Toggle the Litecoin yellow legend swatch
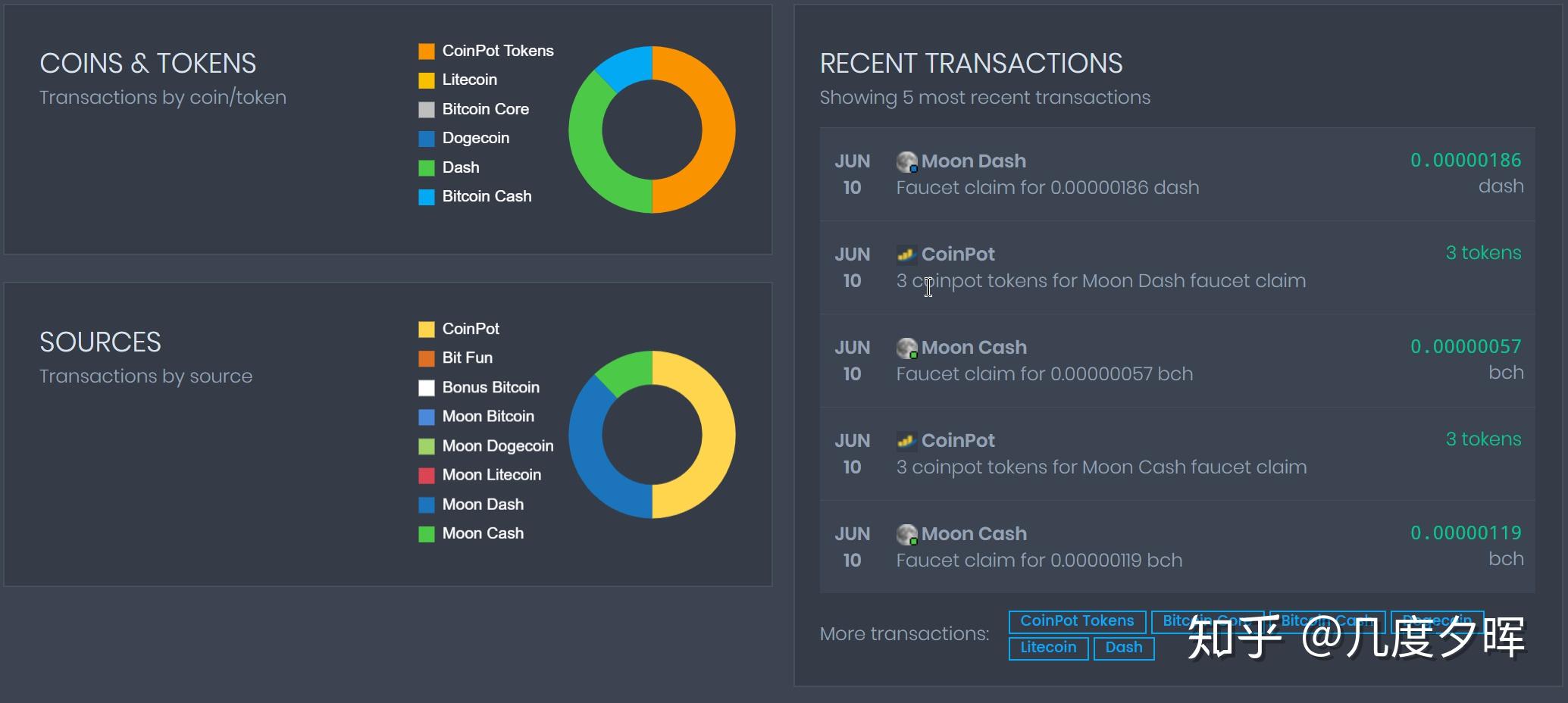The height and width of the screenshot is (703, 1568). tap(427, 80)
